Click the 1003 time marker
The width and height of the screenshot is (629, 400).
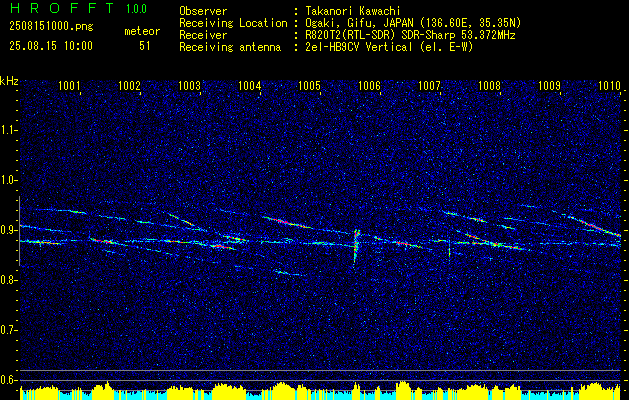(x=189, y=85)
